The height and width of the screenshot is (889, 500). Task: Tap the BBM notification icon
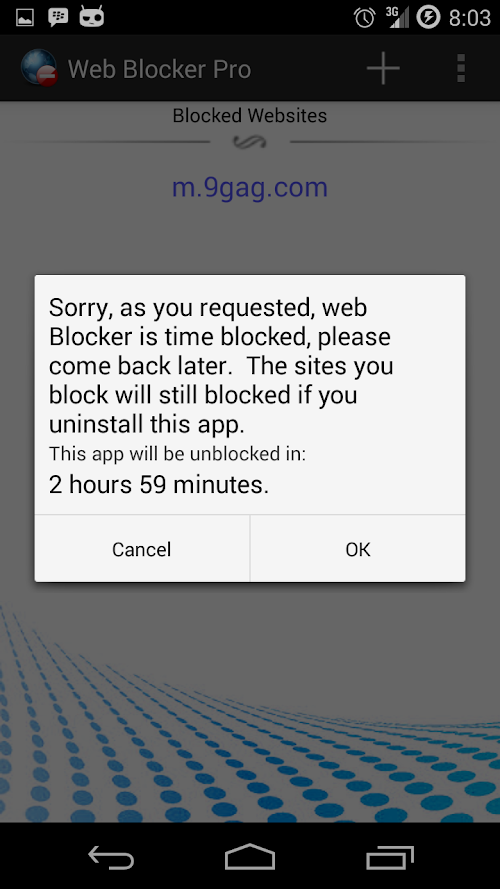point(58,18)
